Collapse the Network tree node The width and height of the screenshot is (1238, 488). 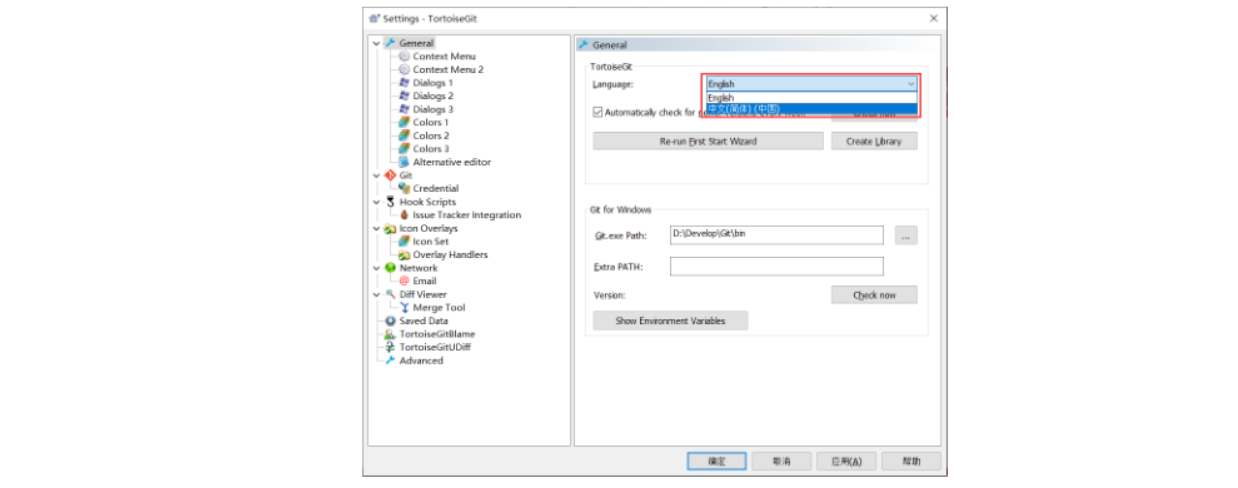[x=377, y=268]
